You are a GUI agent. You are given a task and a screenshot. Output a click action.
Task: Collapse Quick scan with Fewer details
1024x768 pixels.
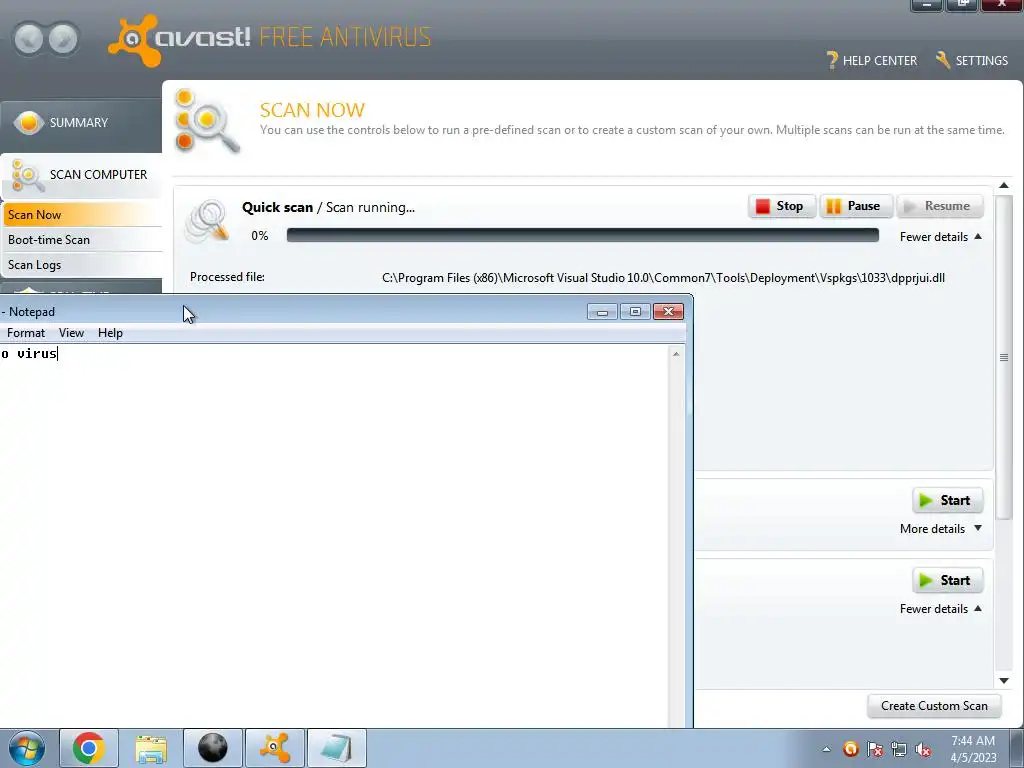[x=940, y=237]
